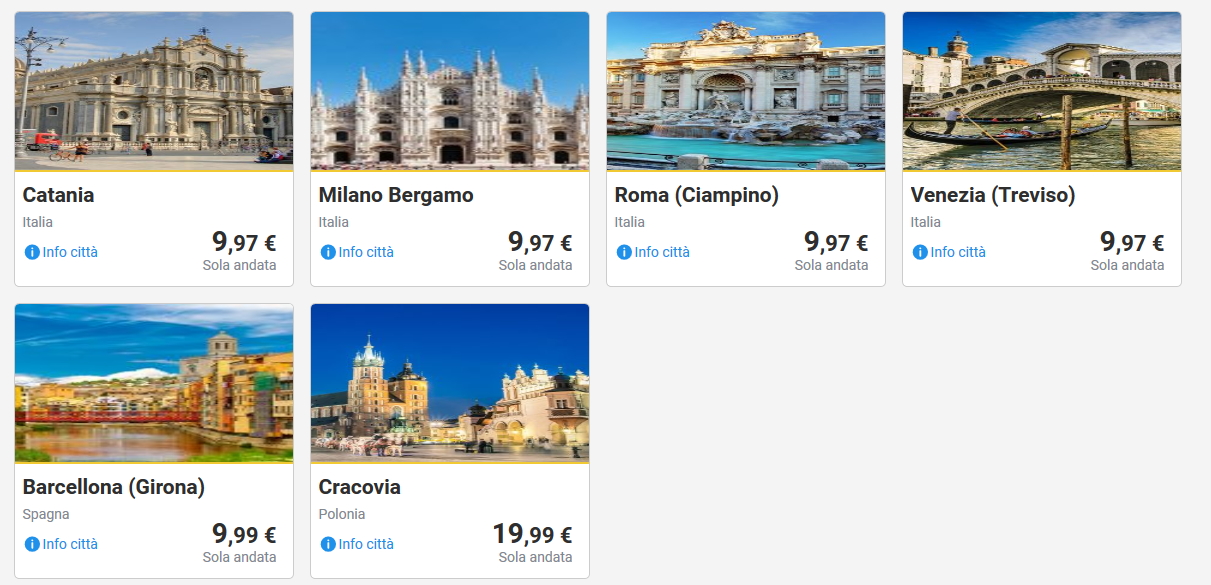Click the info icon for Venezia (Treviso)
The image size is (1211, 585).
[x=920, y=252]
